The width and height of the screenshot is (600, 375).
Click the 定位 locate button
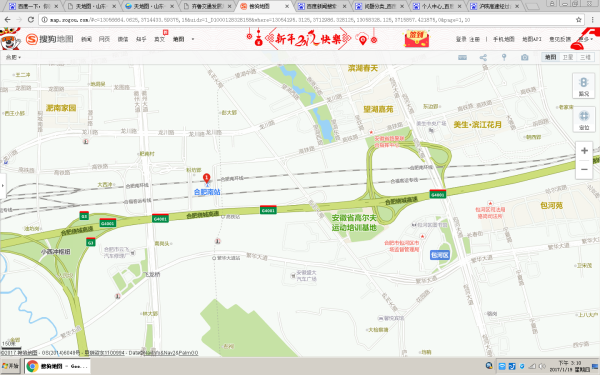click(584, 120)
